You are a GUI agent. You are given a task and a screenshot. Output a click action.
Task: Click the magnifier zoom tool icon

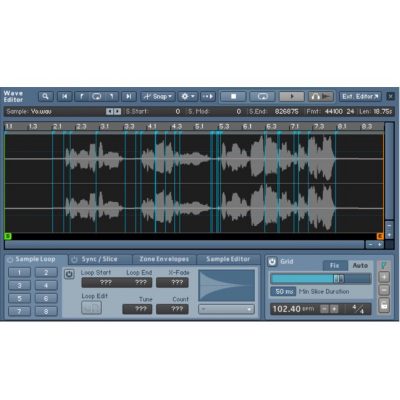click(x=45, y=97)
